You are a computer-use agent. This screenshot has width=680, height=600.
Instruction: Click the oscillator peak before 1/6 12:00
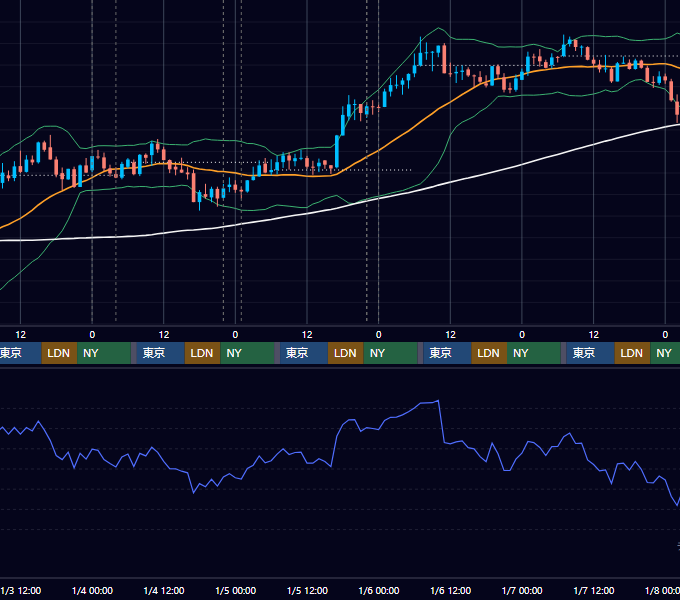pos(438,401)
